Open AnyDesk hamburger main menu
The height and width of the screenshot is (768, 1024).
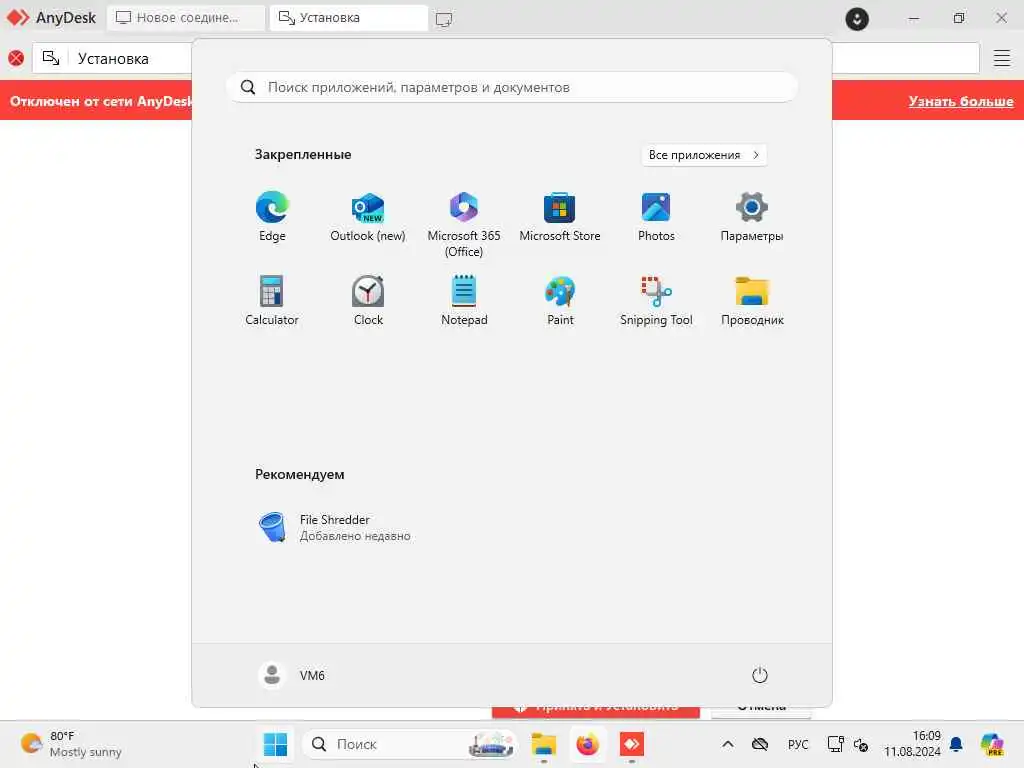tap(1002, 58)
